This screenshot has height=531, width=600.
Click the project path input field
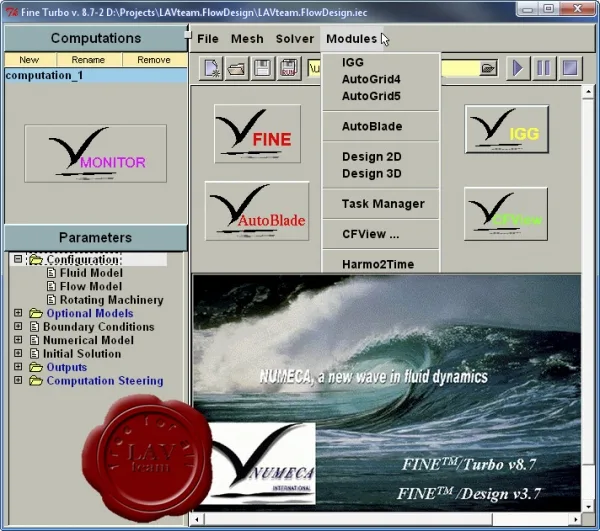click(x=393, y=68)
